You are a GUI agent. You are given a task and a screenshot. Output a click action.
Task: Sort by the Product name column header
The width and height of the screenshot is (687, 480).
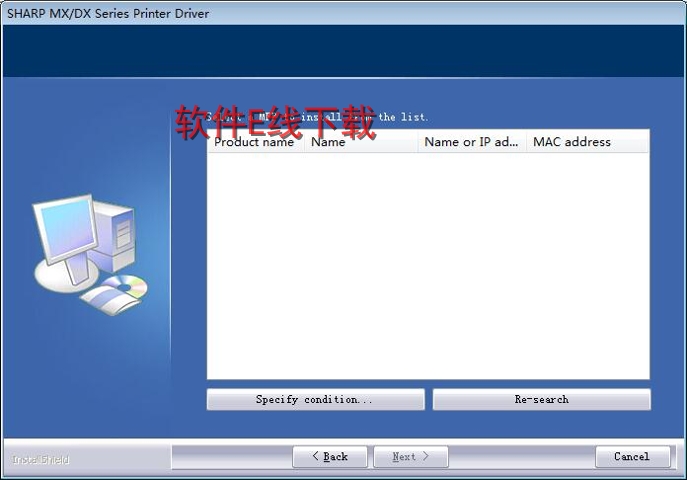click(x=254, y=142)
